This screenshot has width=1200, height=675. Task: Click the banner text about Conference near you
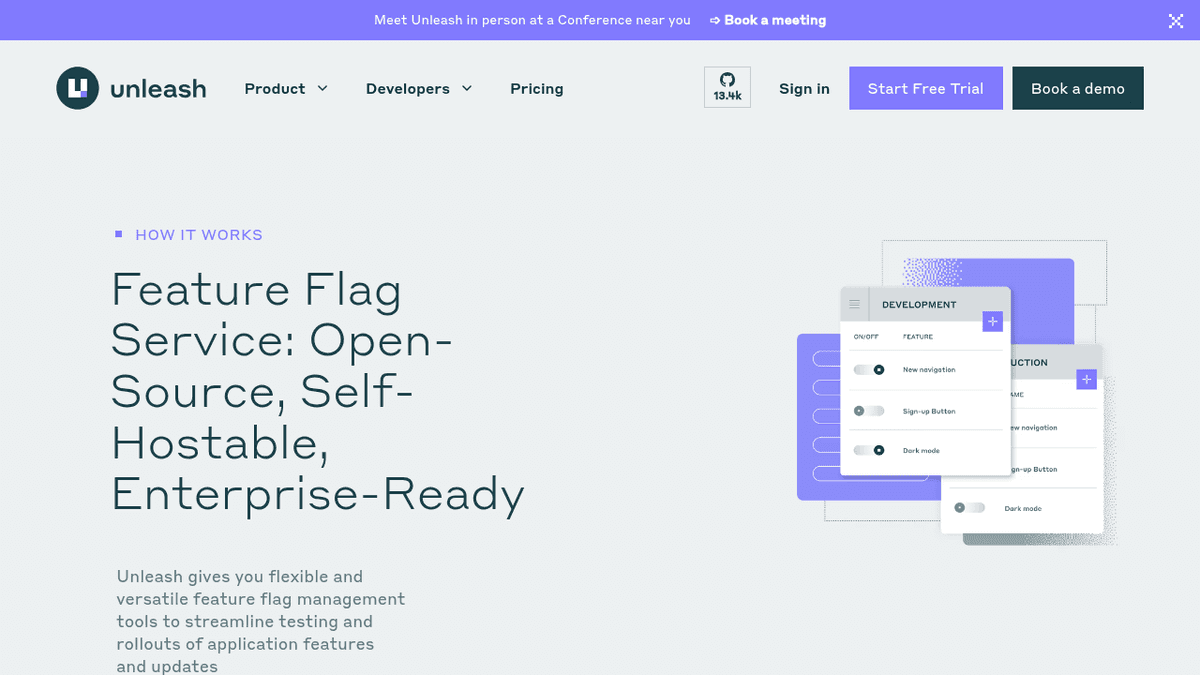coord(532,20)
